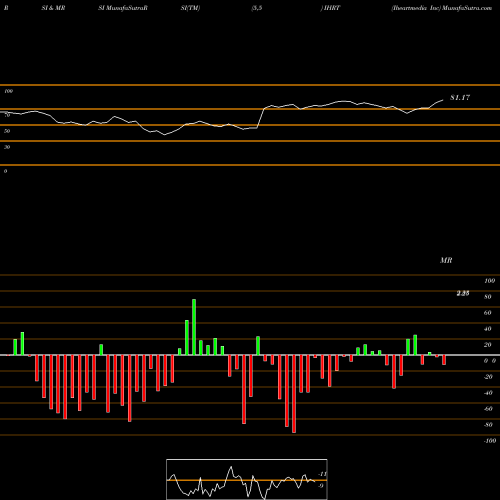Click the MR axis label -100

[x=490, y=441]
